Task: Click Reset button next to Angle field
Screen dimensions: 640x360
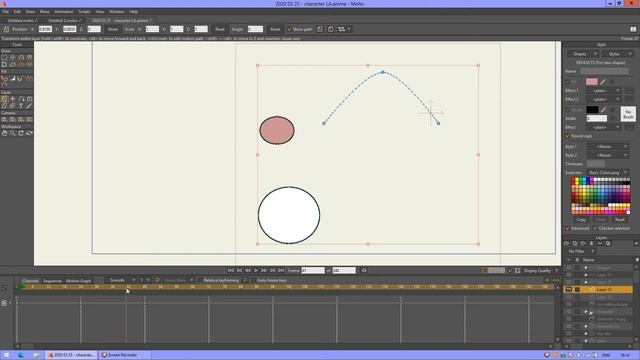Action: click(275, 29)
